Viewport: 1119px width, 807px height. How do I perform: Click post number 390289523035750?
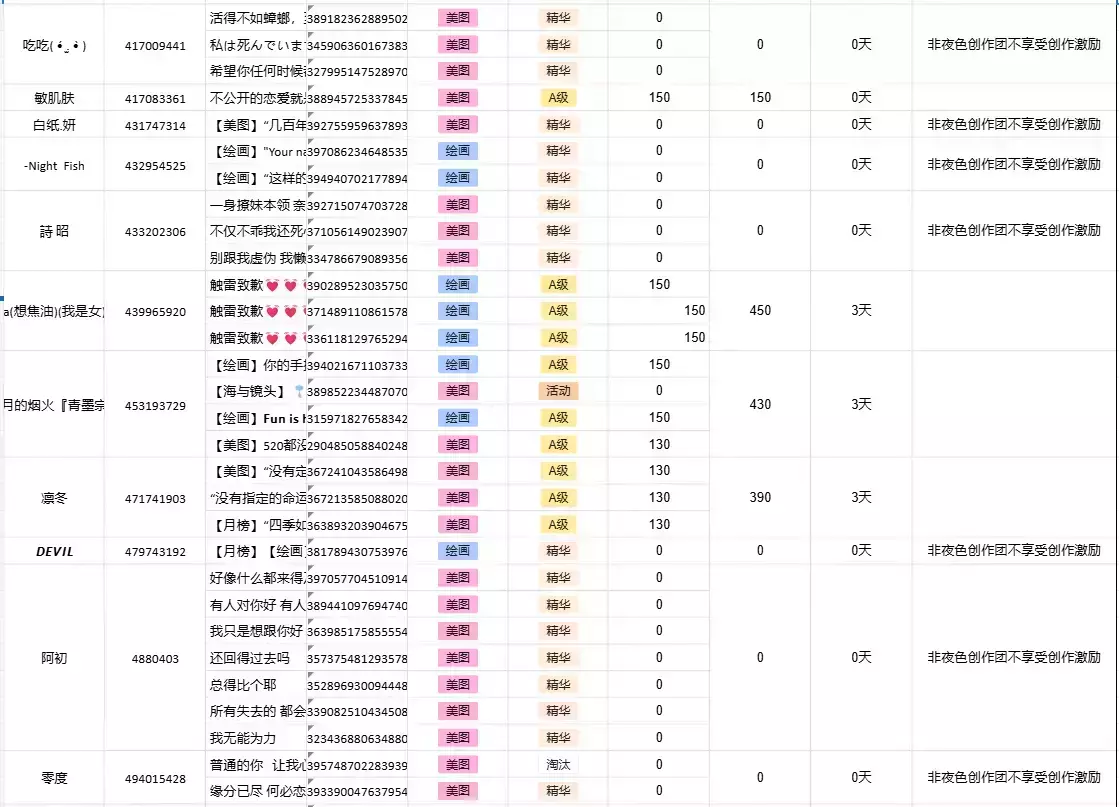pos(358,285)
